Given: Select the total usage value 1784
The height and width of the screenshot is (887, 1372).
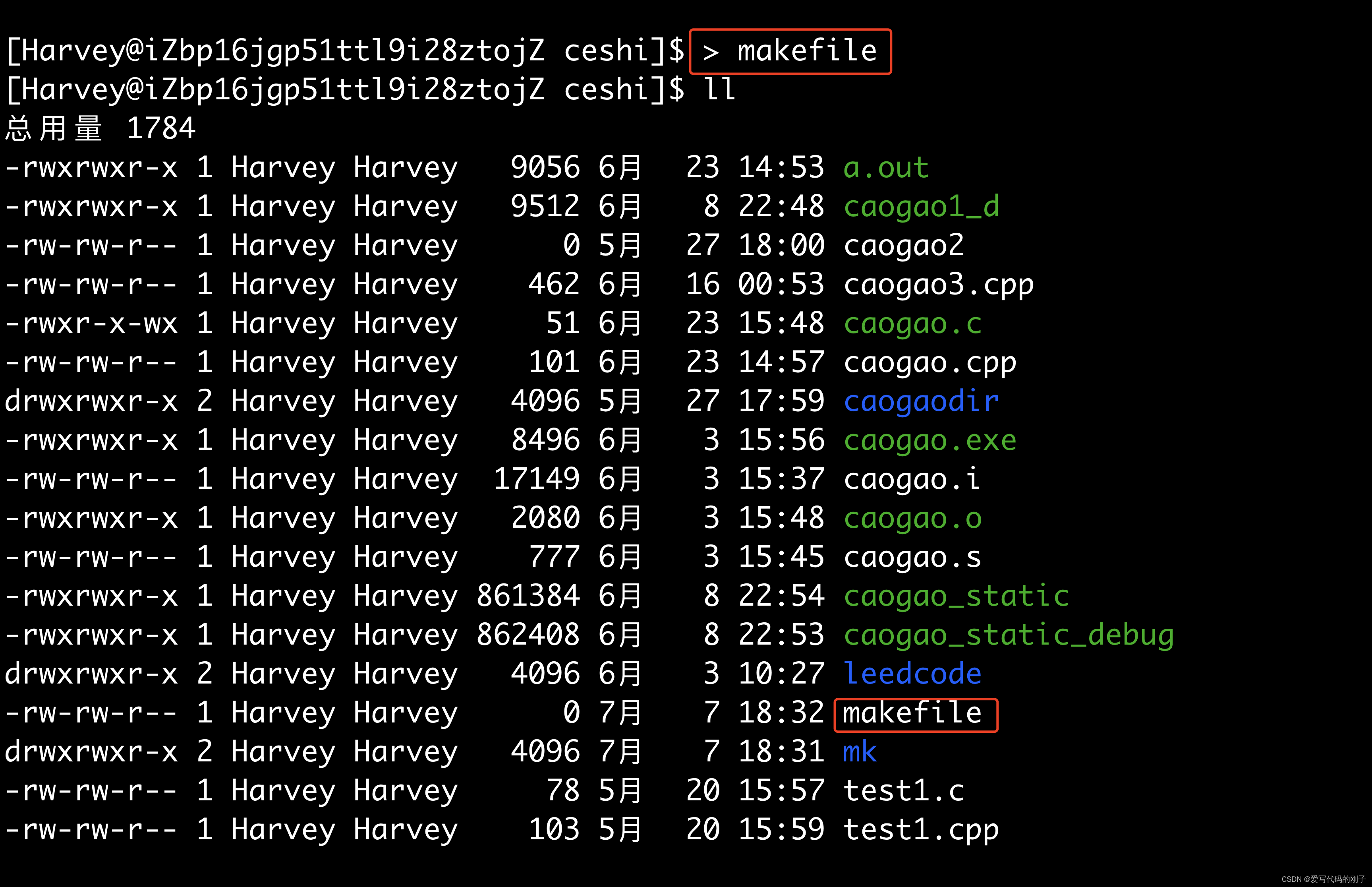Looking at the screenshot, I should click(161, 128).
